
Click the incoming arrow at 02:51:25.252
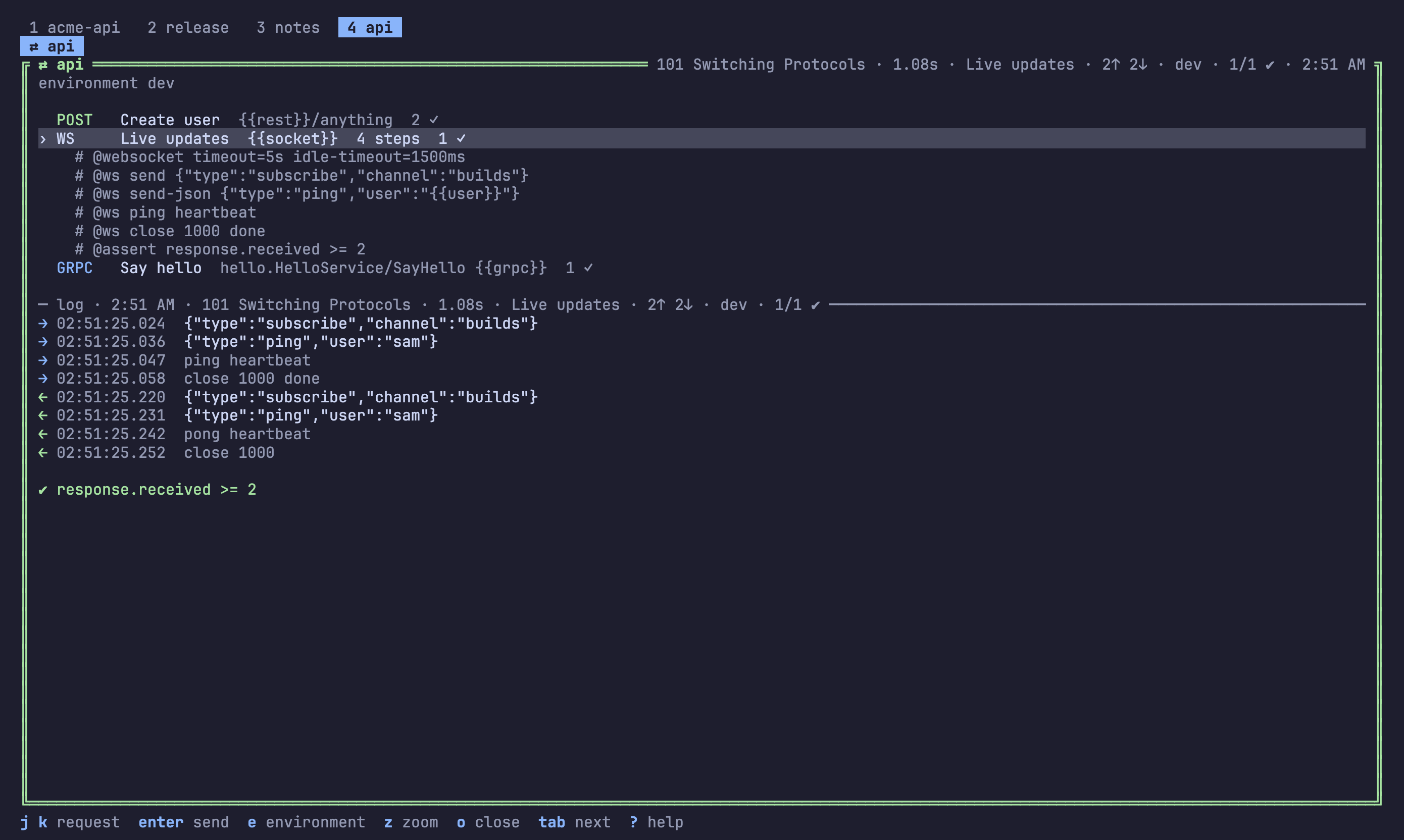coord(43,453)
